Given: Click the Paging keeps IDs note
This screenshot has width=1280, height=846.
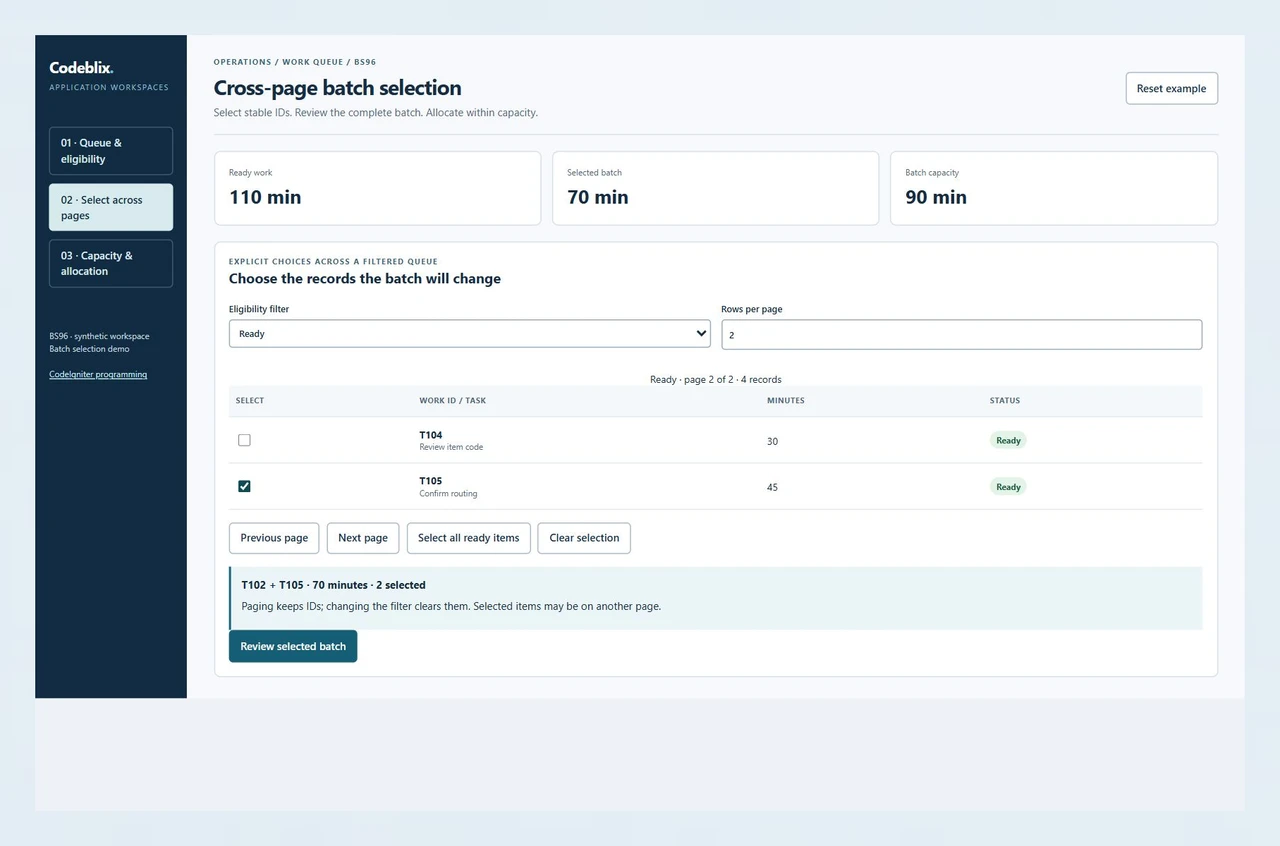Looking at the screenshot, I should point(451,606).
